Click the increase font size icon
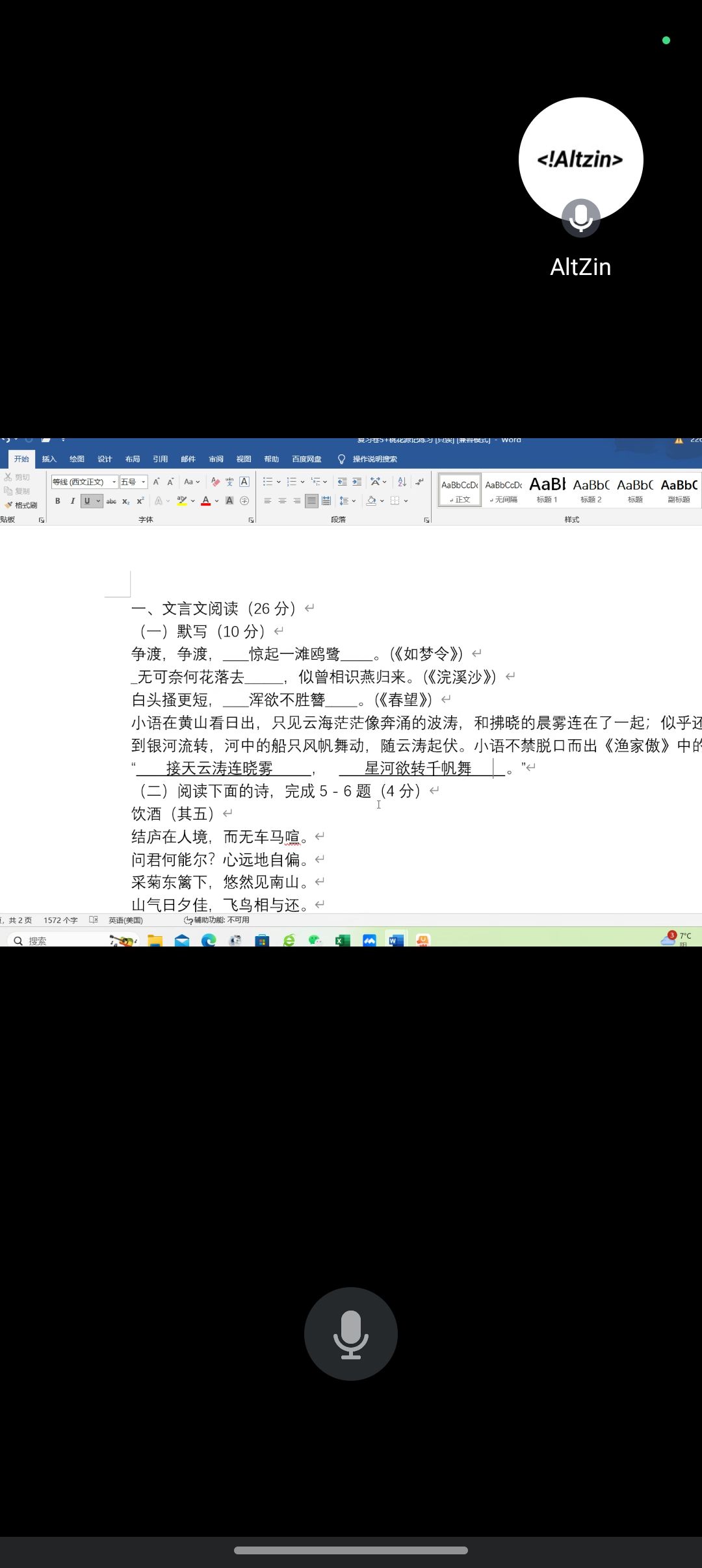 click(x=156, y=482)
